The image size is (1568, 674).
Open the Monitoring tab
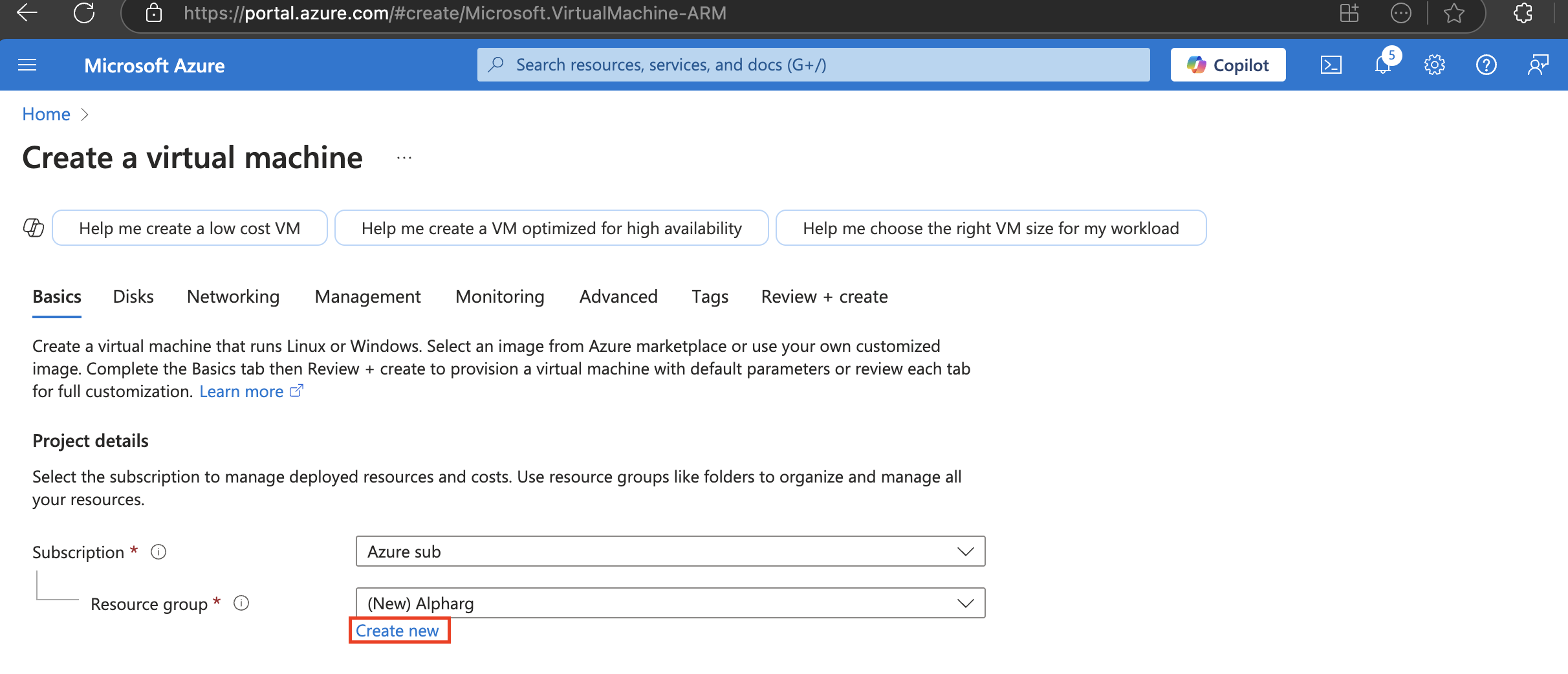[499, 296]
